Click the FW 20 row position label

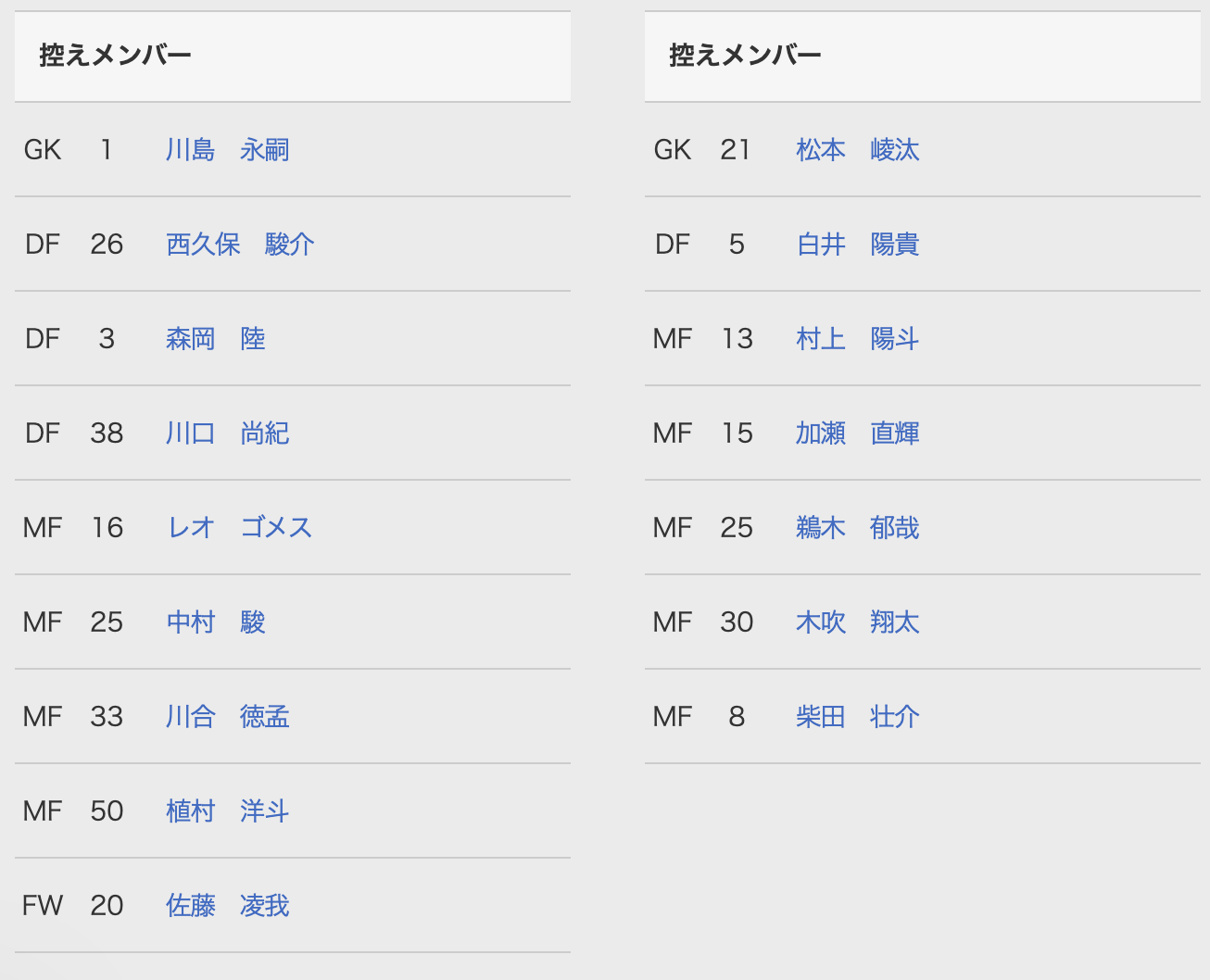coord(43,906)
